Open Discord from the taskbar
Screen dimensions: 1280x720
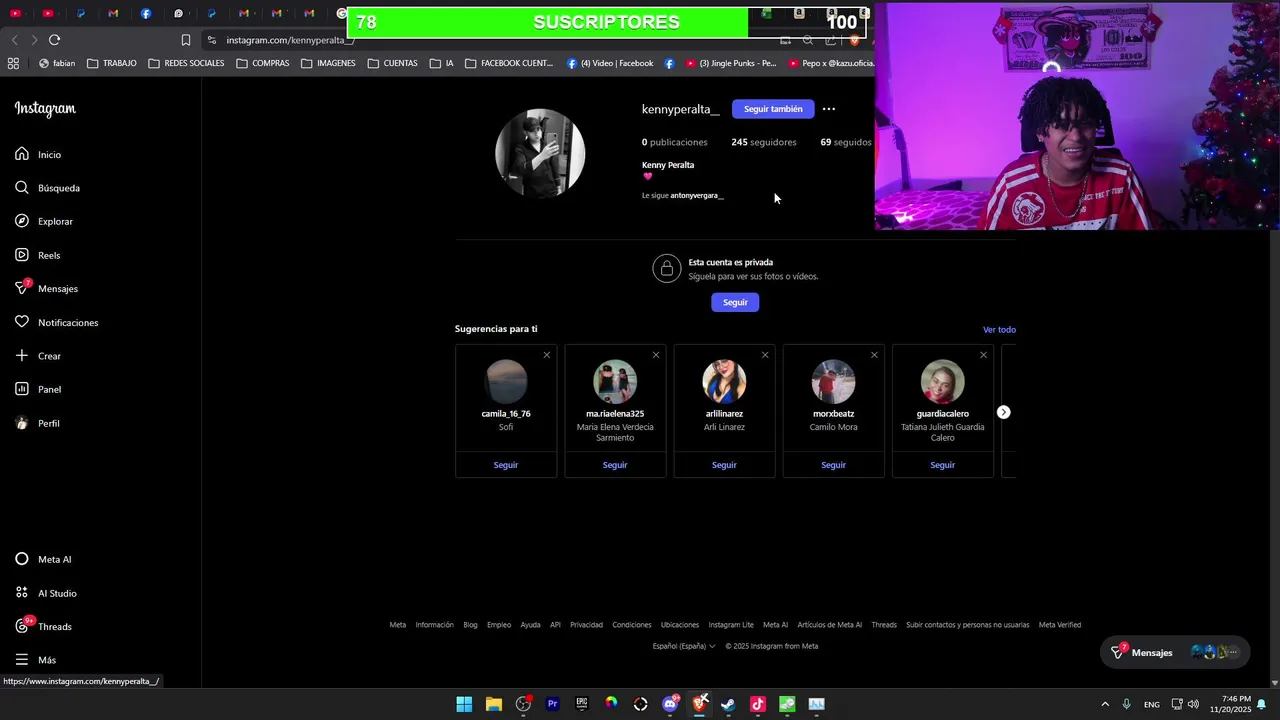tap(670, 704)
